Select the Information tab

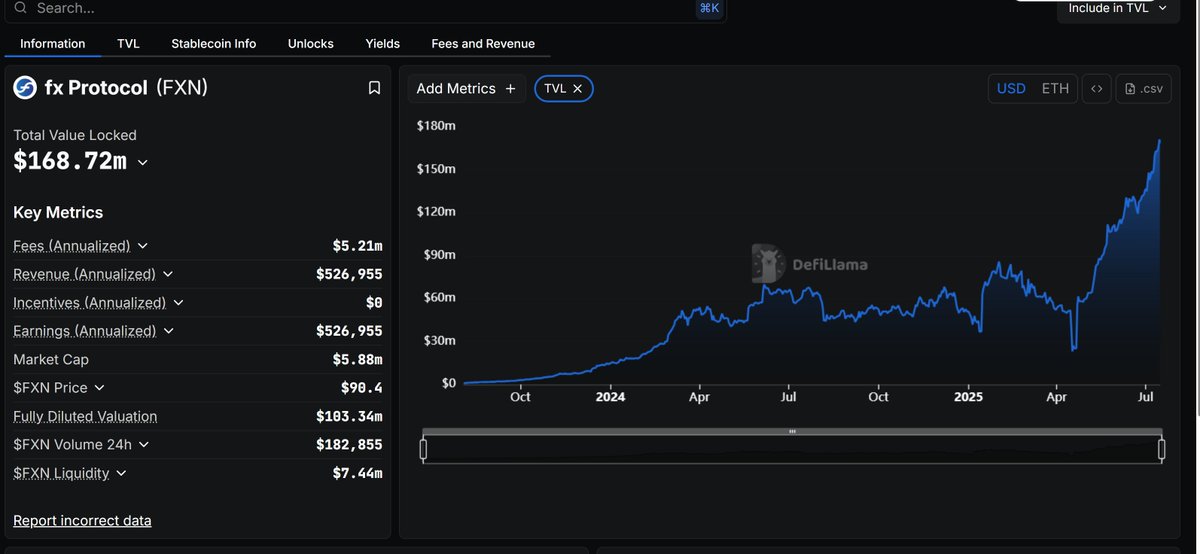[x=53, y=44]
